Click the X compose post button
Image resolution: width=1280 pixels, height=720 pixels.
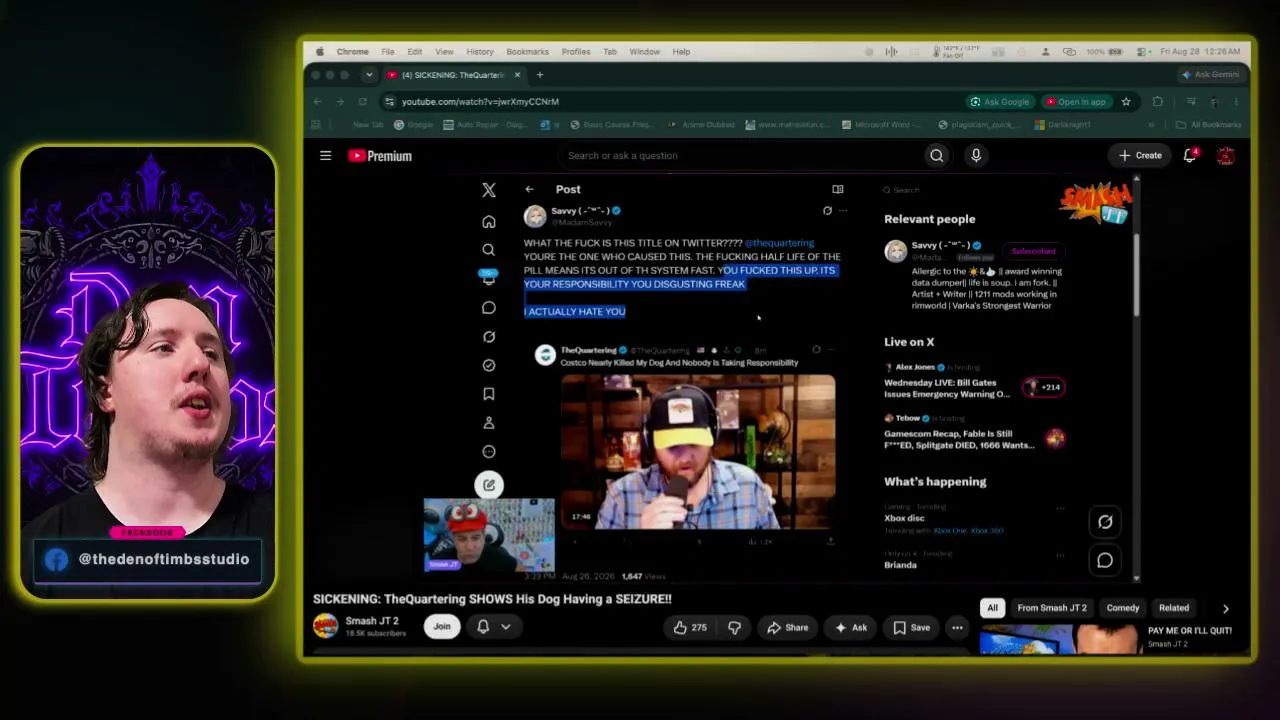489,485
